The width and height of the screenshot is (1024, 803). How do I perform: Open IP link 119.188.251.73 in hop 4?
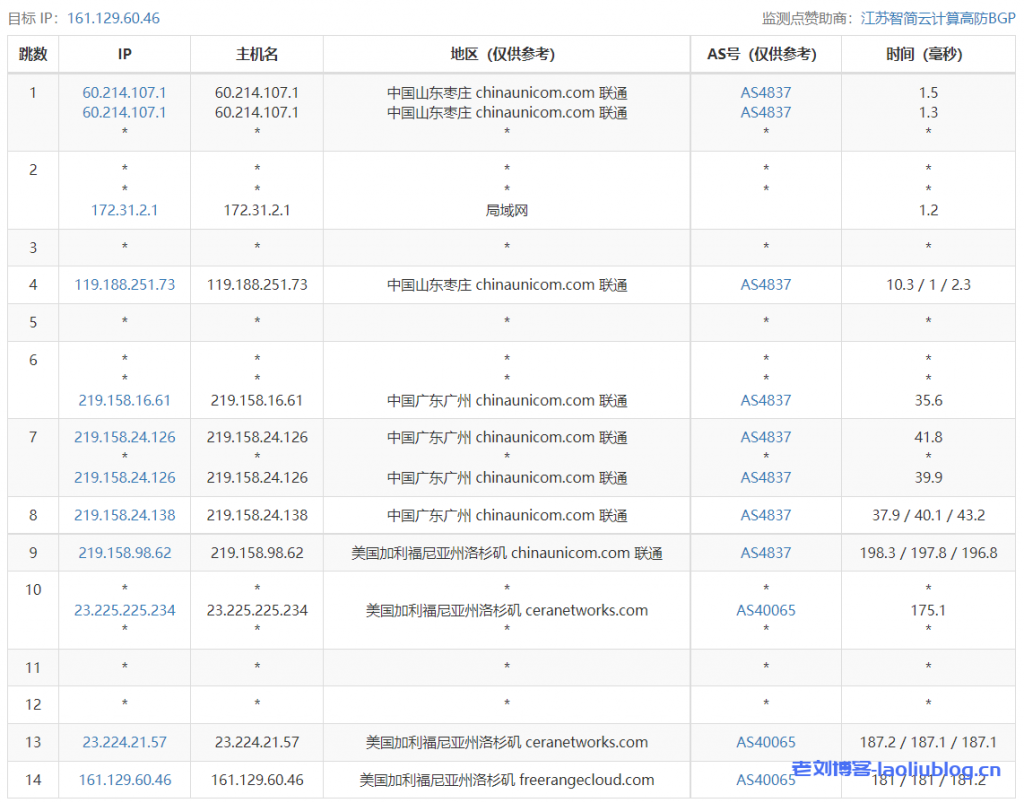(x=124, y=285)
